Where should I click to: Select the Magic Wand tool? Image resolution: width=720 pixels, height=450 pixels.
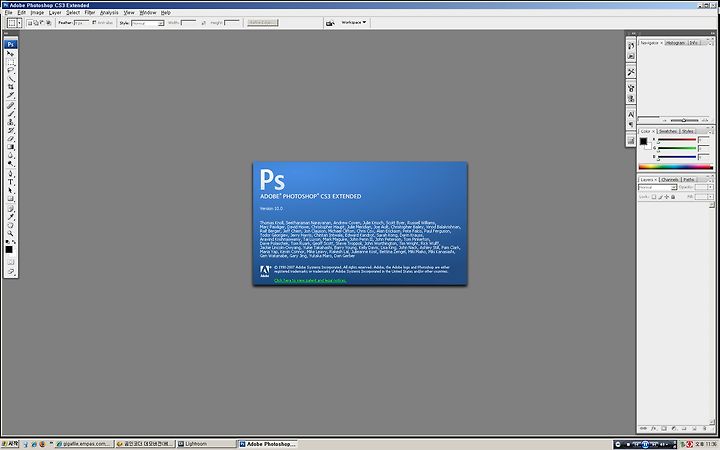pyautogui.click(x=11, y=79)
